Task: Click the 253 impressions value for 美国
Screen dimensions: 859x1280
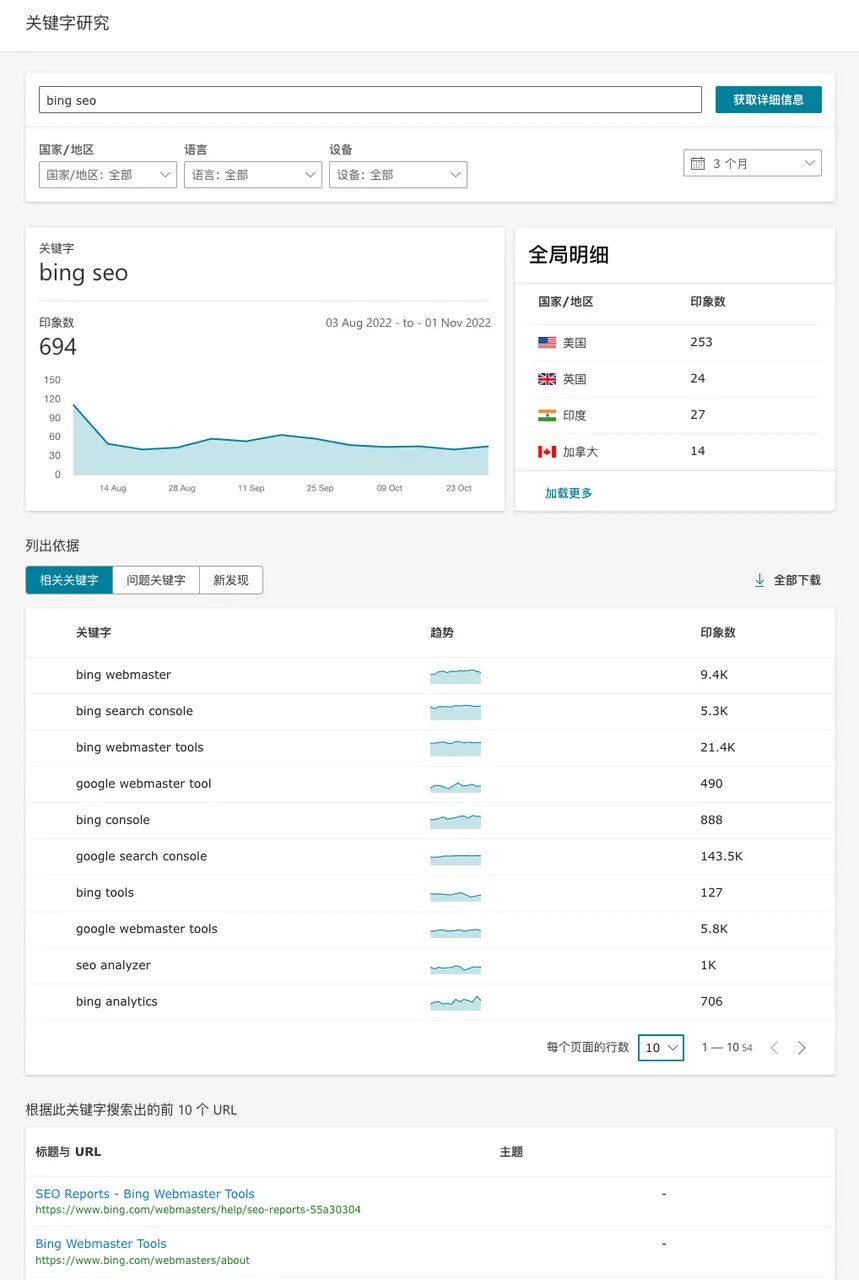Action: coord(701,342)
